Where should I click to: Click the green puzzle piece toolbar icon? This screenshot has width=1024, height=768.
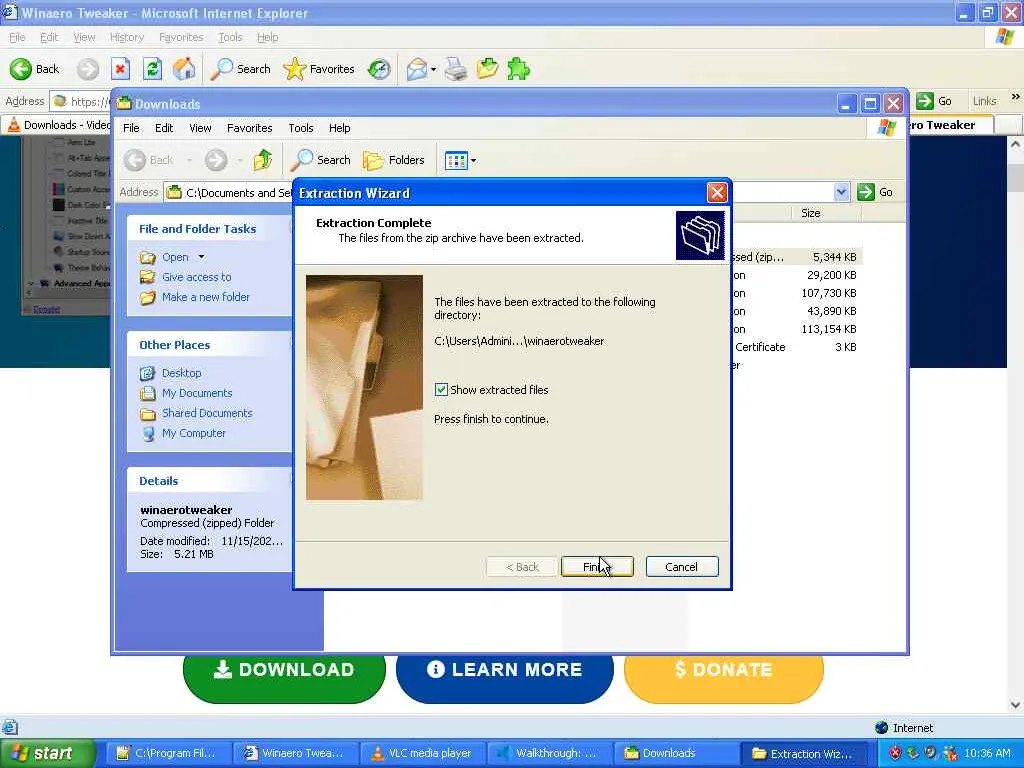(x=519, y=69)
